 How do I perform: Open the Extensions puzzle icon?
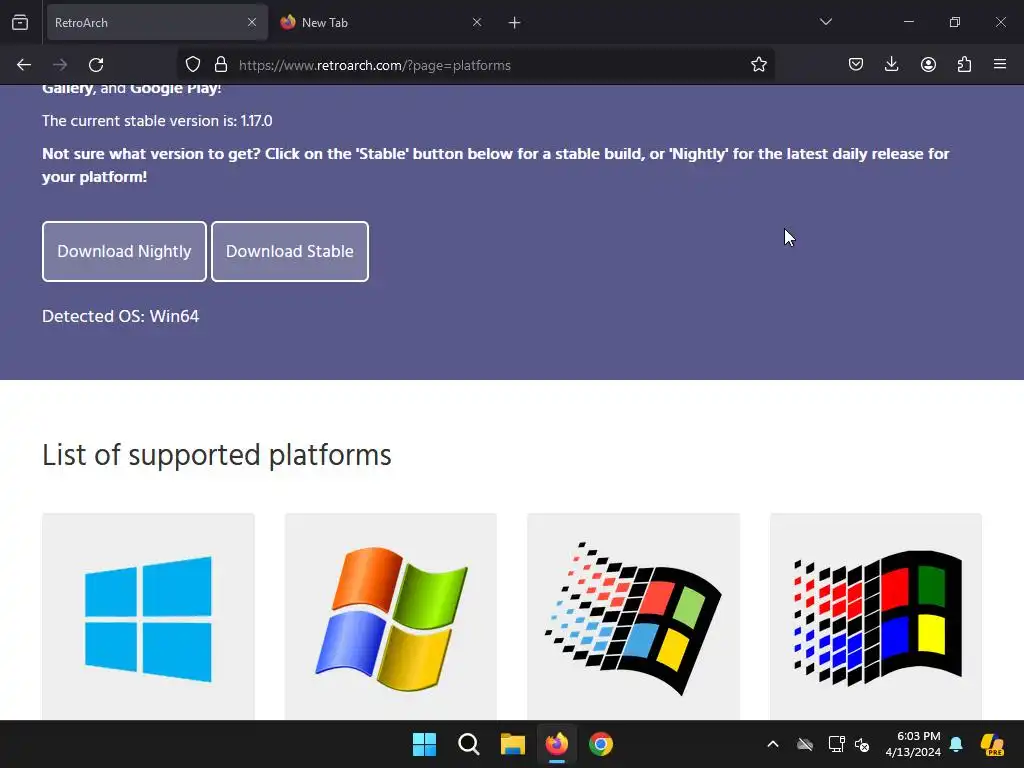[x=964, y=64]
